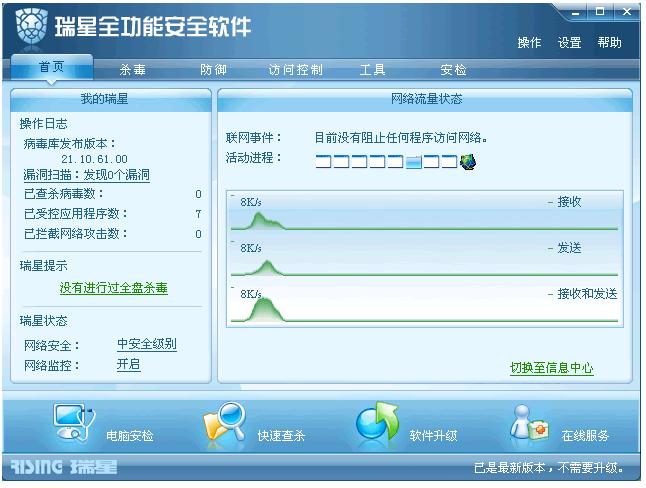
Task: Open the 工具 tab
Action: [372, 70]
